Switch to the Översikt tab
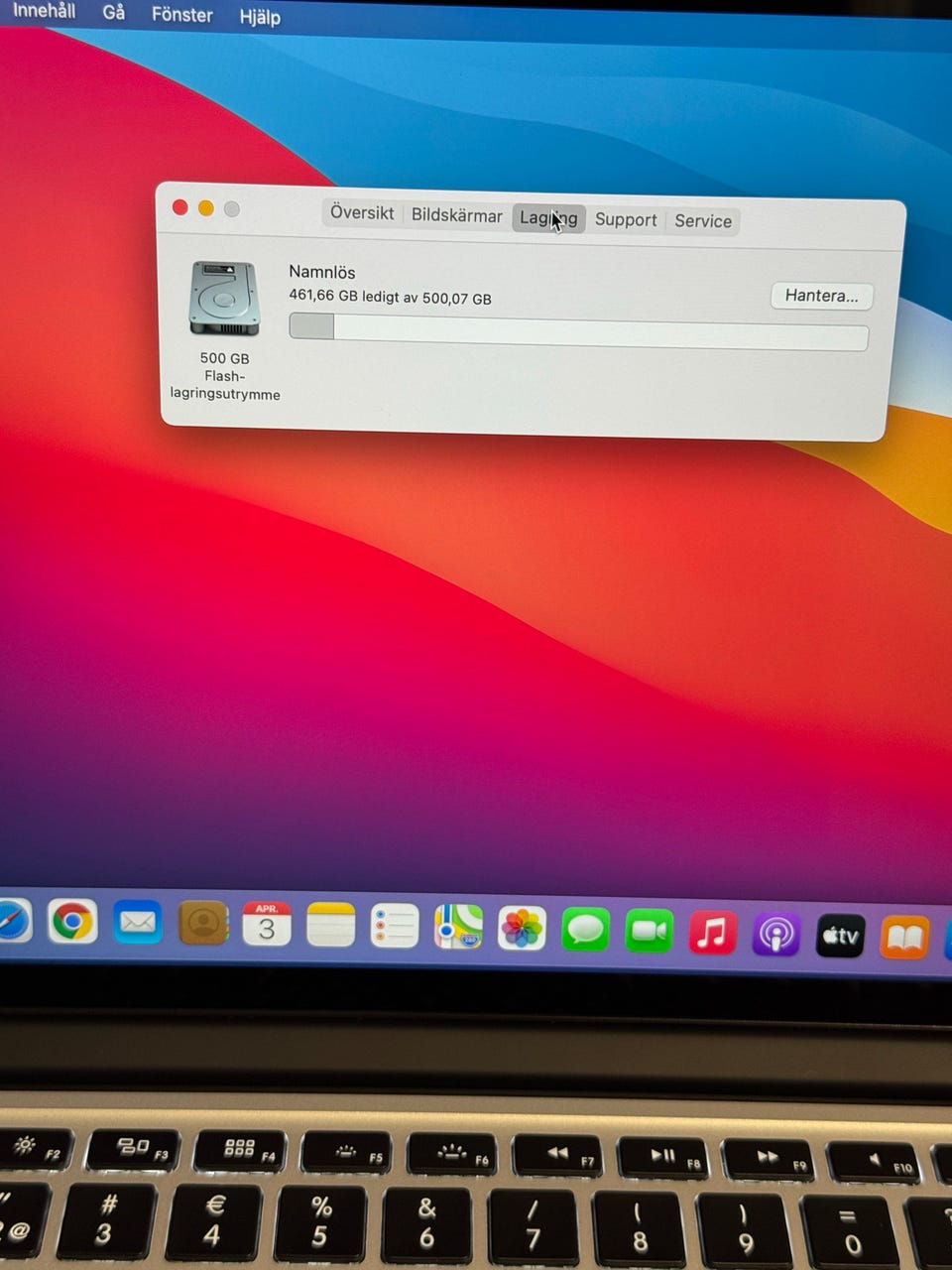Viewport: 952px width, 1270px height. [x=362, y=212]
